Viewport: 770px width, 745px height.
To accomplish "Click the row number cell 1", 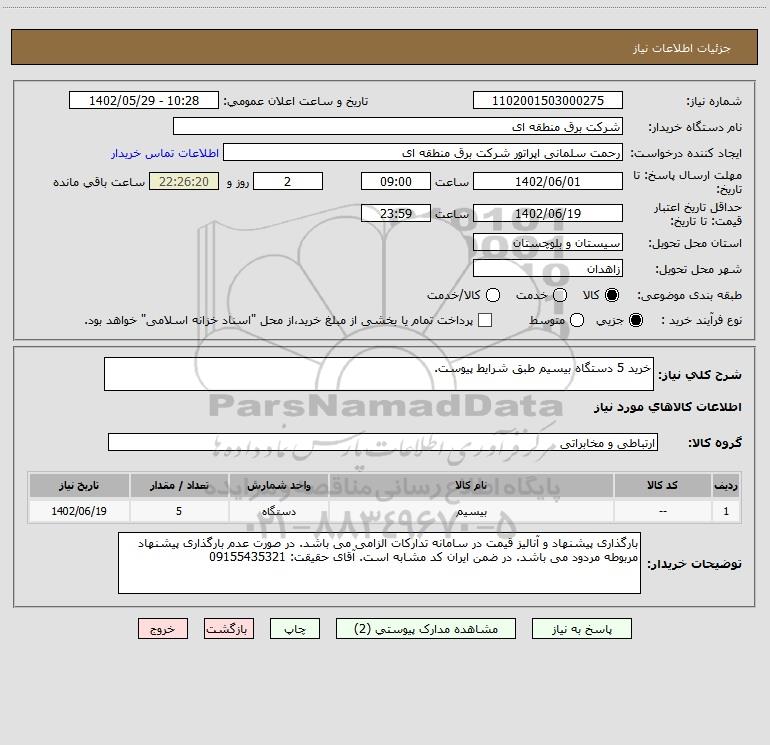I will pos(726,511).
